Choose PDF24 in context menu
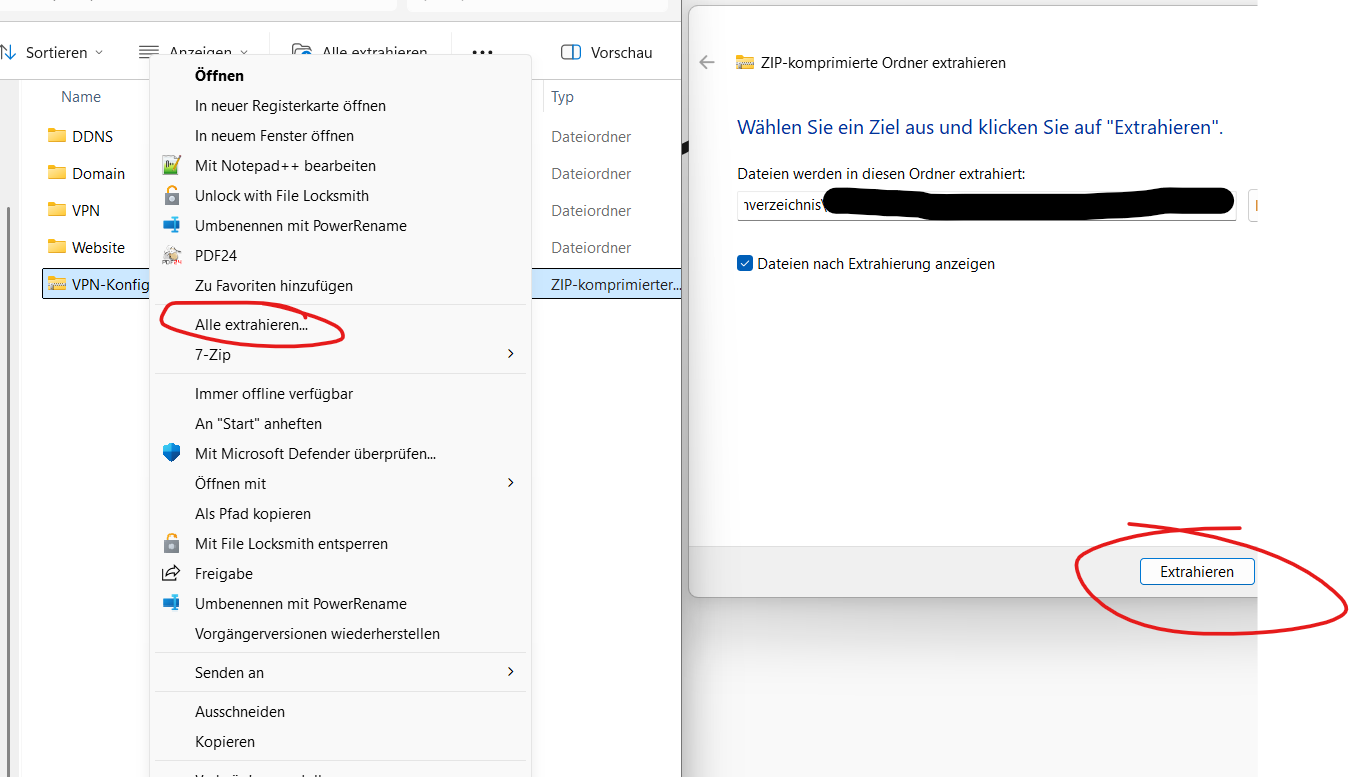Image resolution: width=1350 pixels, height=777 pixels. click(x=340, y=255)
